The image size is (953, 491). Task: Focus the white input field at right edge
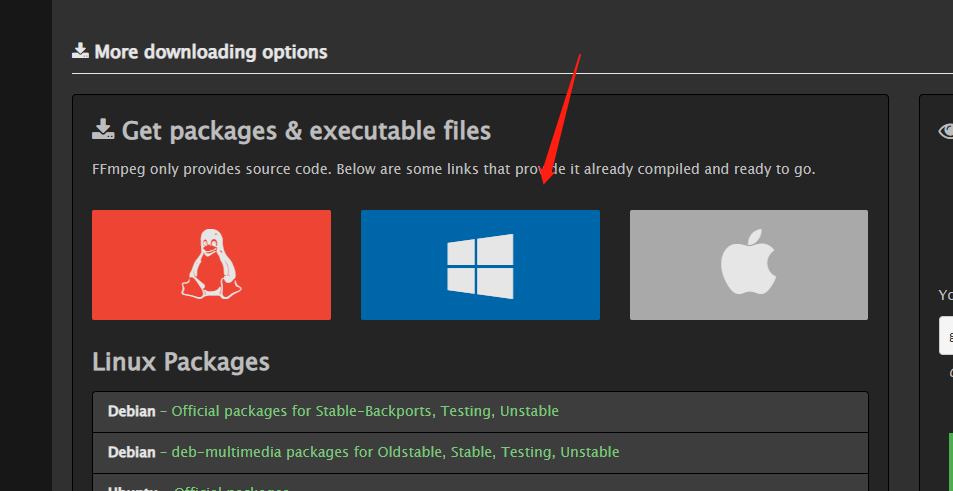coord(946,335)
